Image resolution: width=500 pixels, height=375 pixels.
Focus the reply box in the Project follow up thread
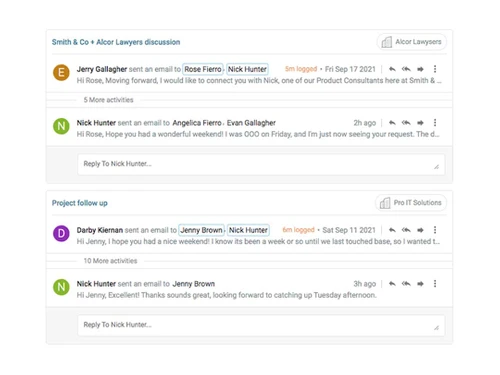[261, 325]
